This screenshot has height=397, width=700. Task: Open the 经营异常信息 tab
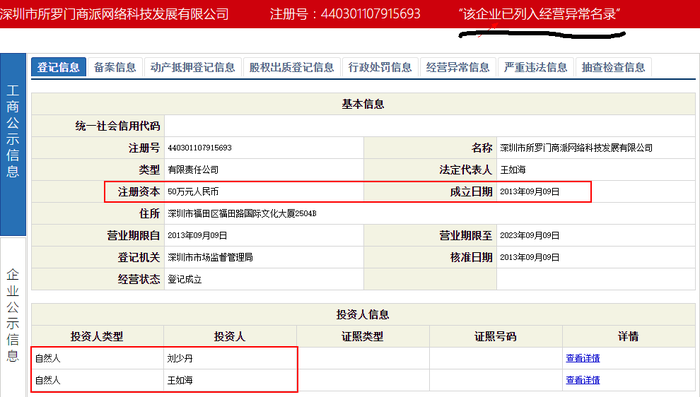tap(458, 67)
